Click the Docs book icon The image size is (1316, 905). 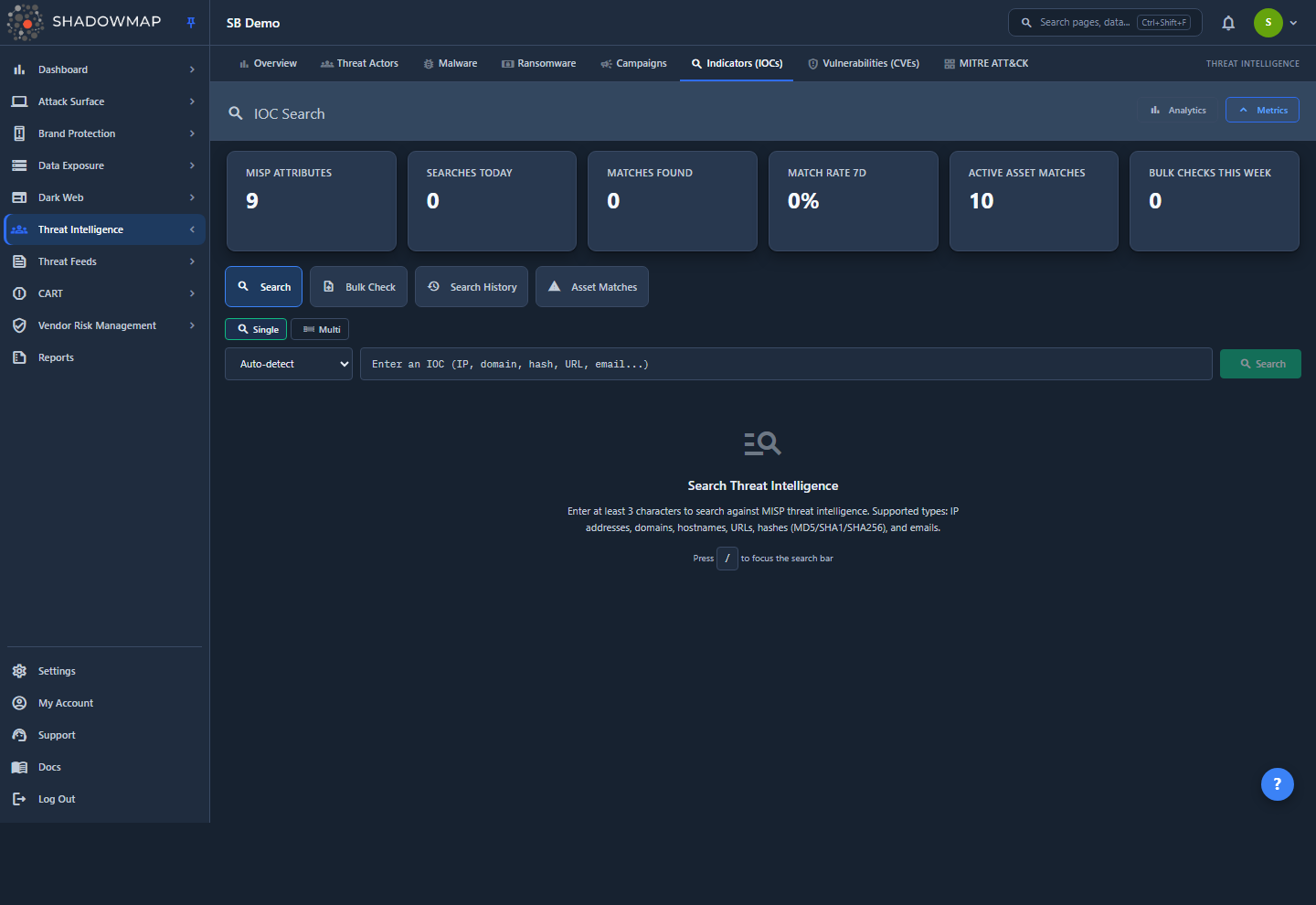click(19, 767)
